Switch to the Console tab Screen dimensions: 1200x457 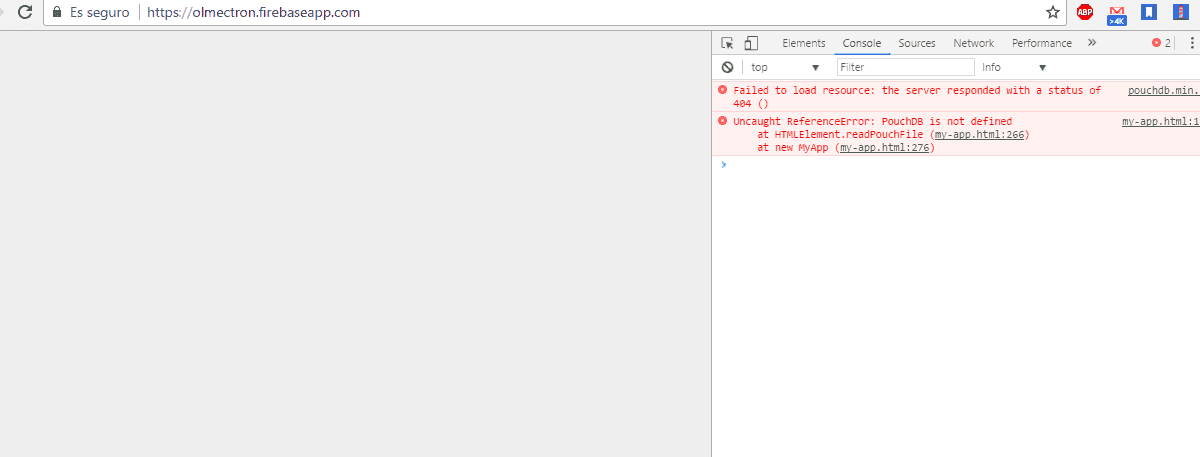862,43
